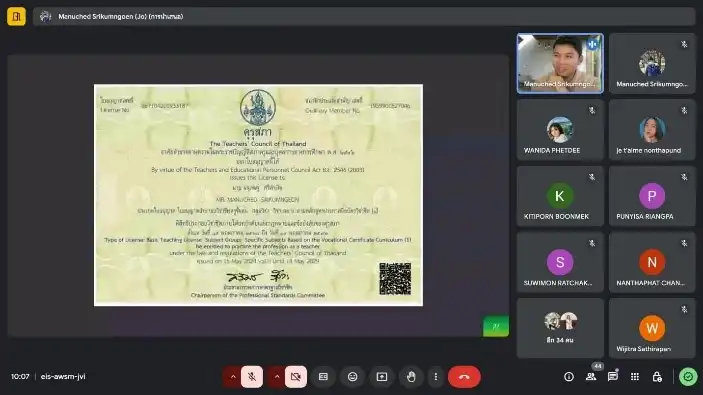Click muted mic icon on Wijitra tile
703x395 pixels.
pos(684,309)
